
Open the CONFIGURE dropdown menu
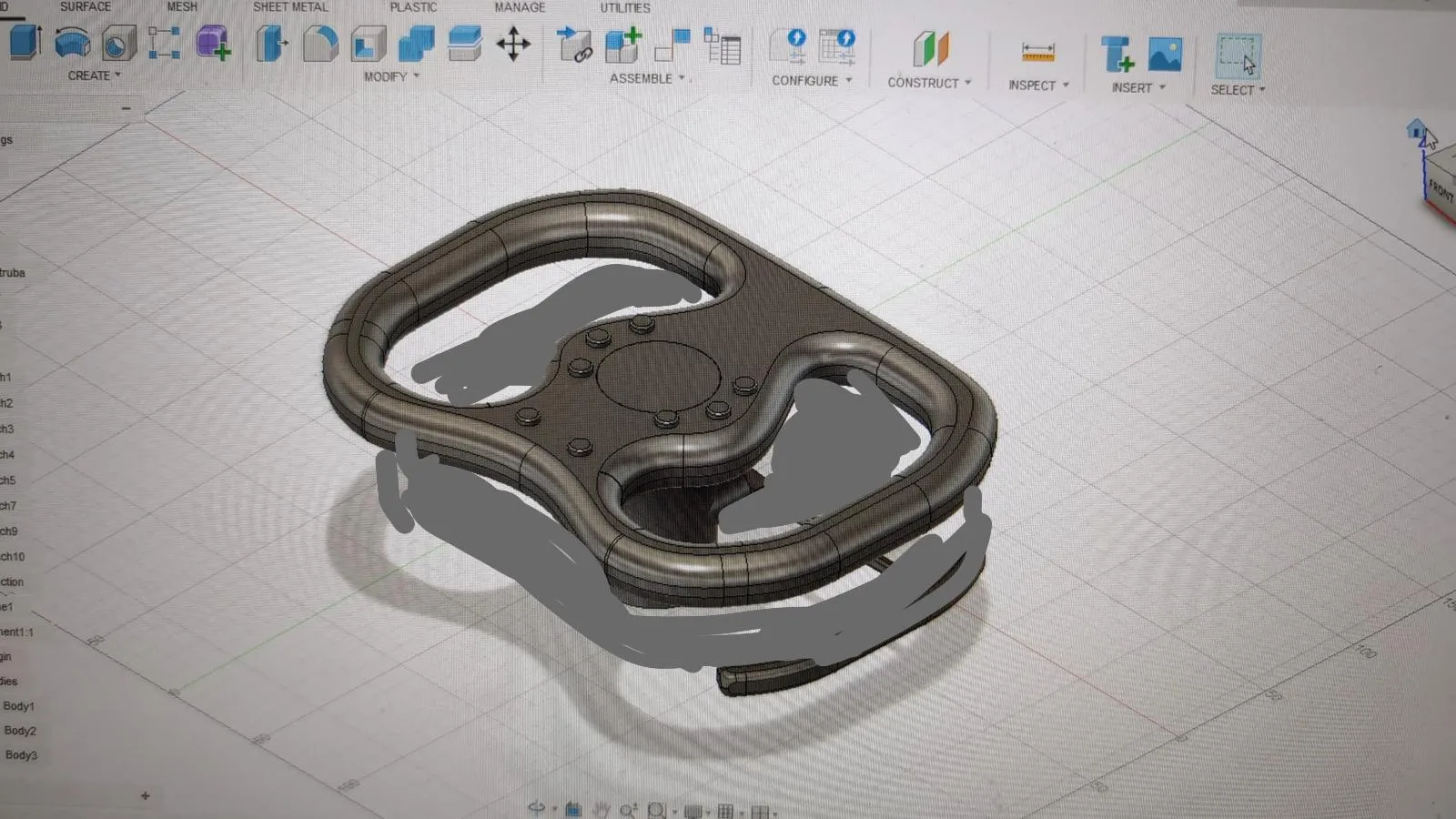(812, 80)
